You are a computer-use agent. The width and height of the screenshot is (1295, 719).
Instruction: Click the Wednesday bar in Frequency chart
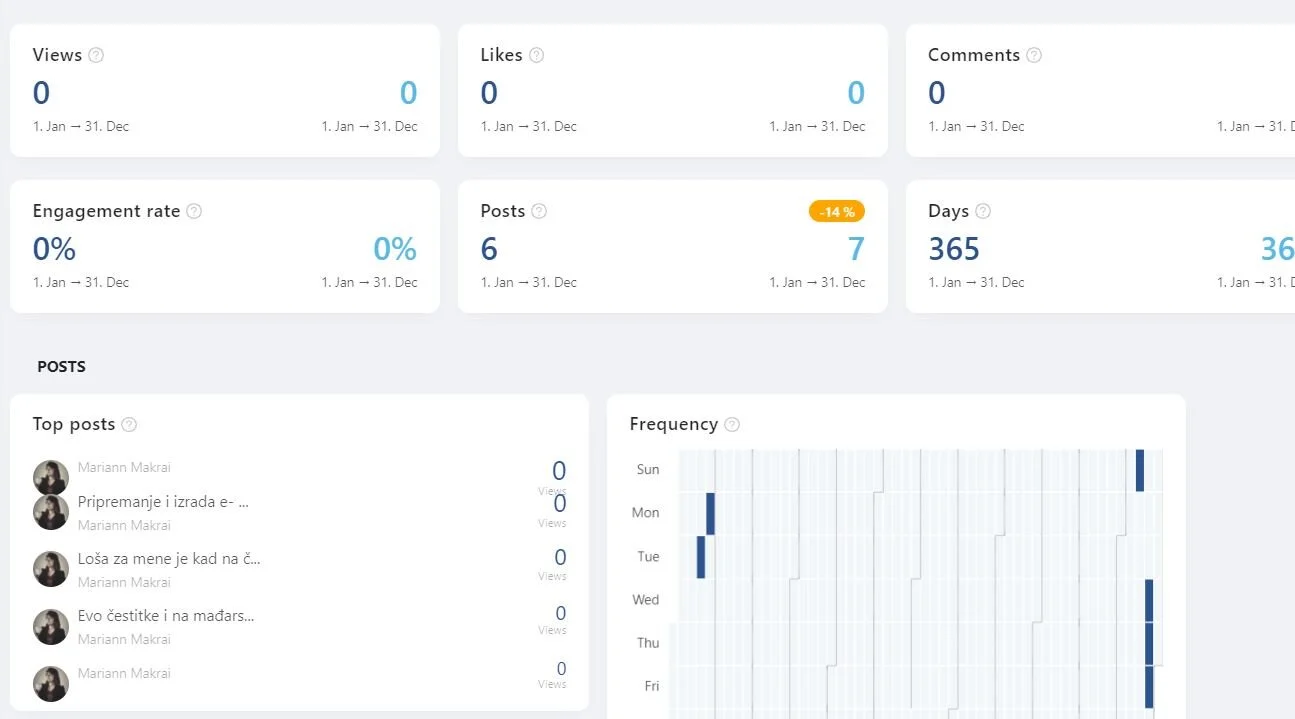tap(1149, 600)
